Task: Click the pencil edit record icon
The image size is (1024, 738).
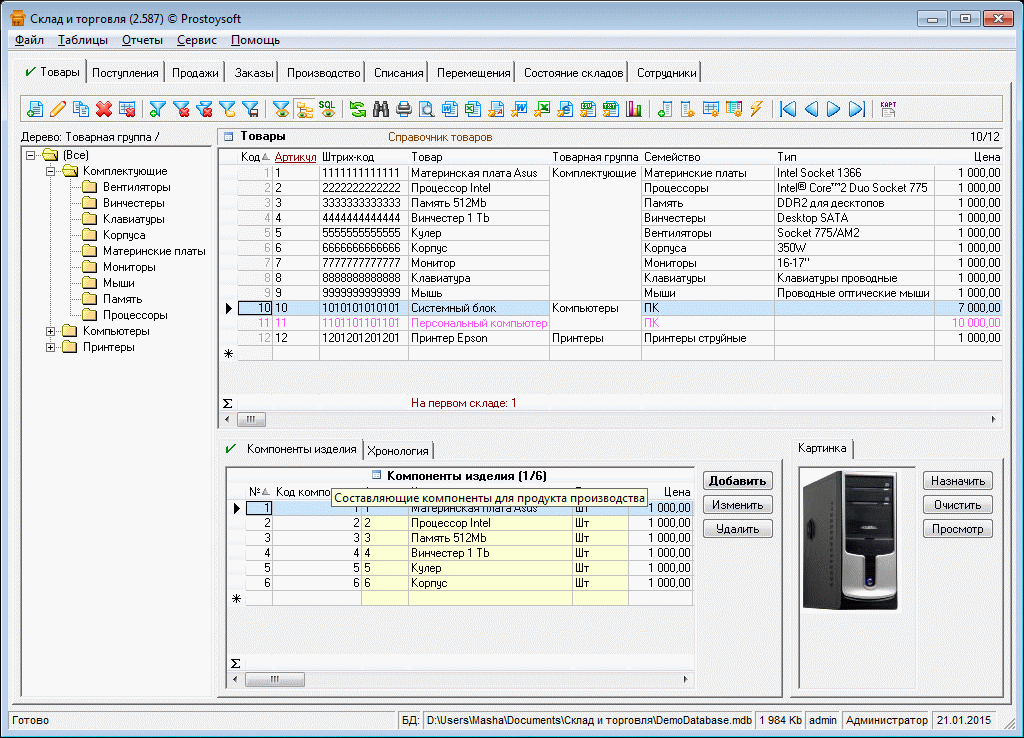Action: 58,109
